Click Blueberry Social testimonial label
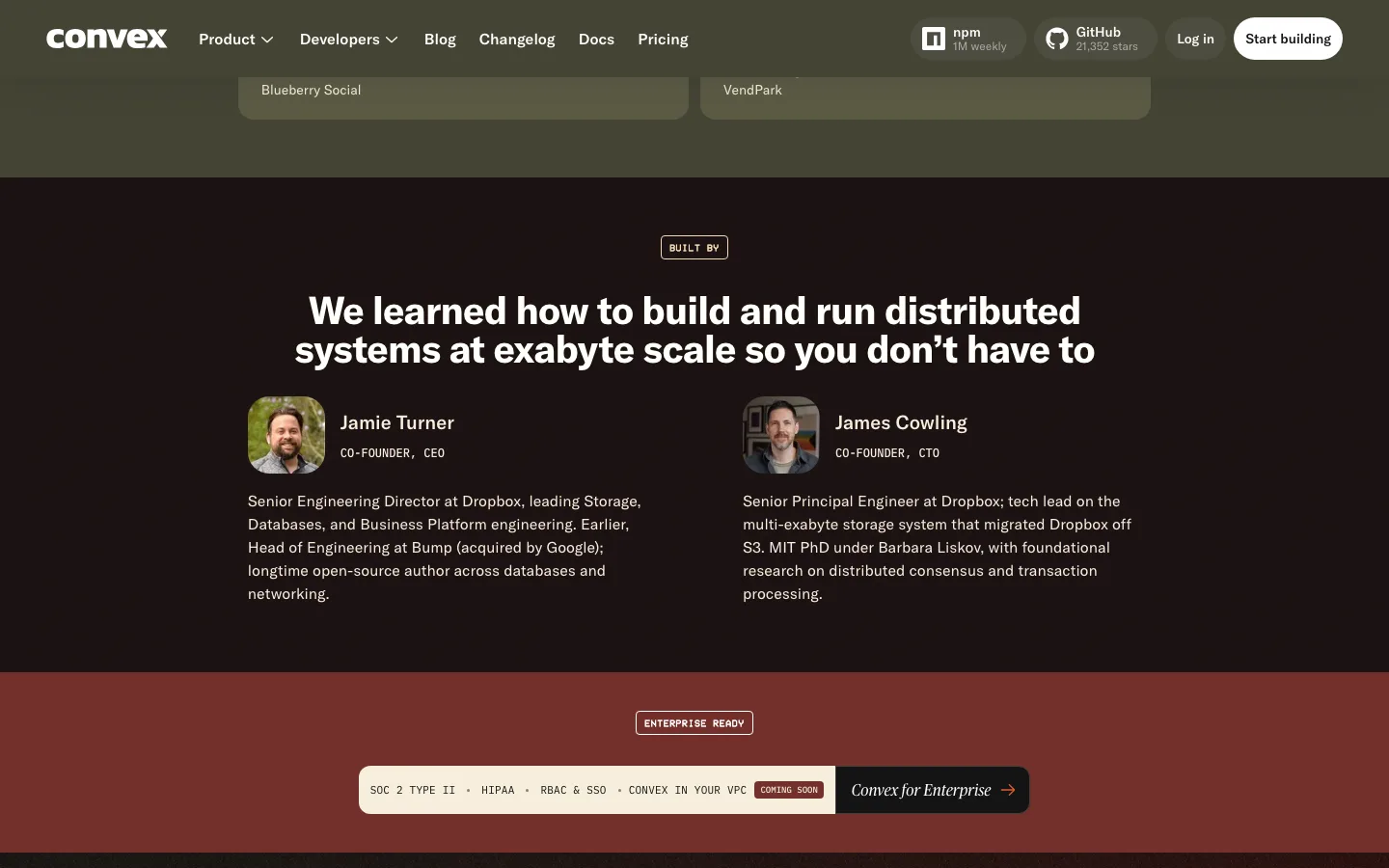 click(x=312, y=90)
